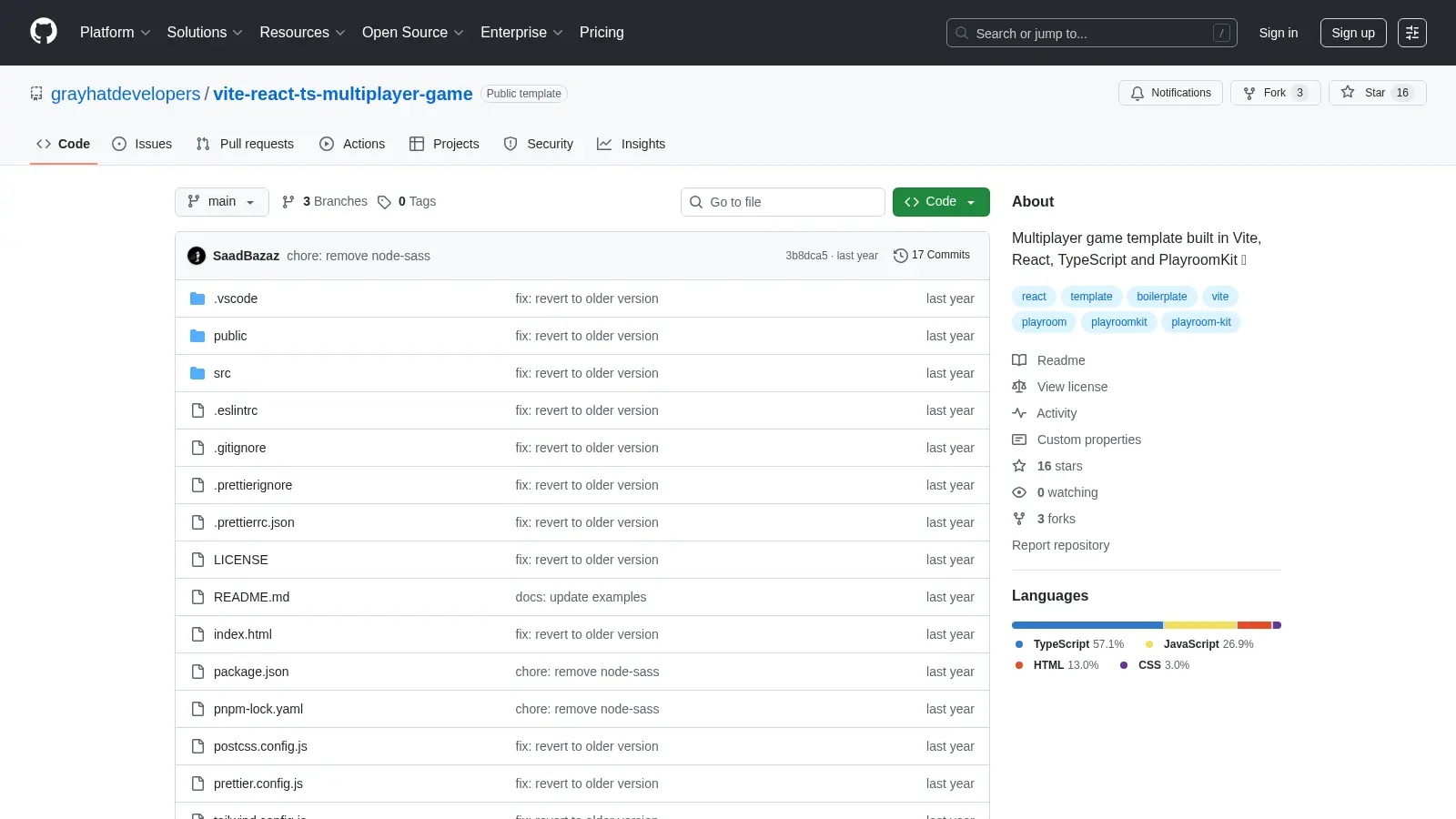1456x819 pixels.
Task: Go to the Pricing page
Action: (602, 33)
